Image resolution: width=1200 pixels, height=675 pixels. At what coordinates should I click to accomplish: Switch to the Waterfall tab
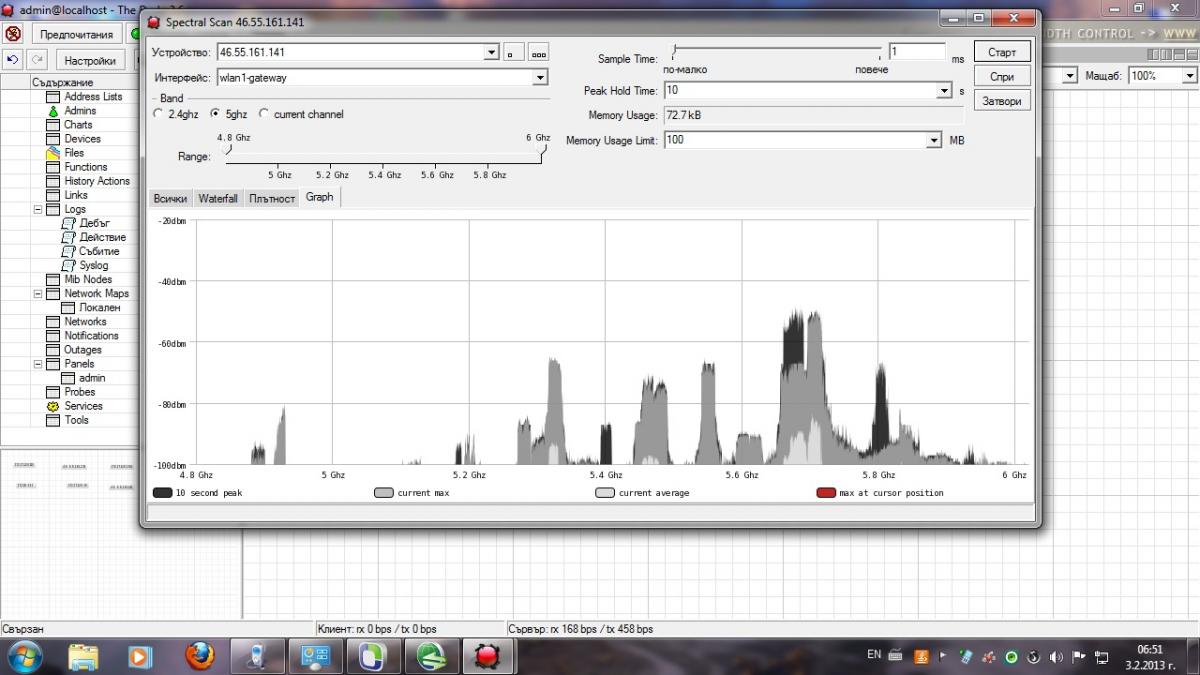217,199
